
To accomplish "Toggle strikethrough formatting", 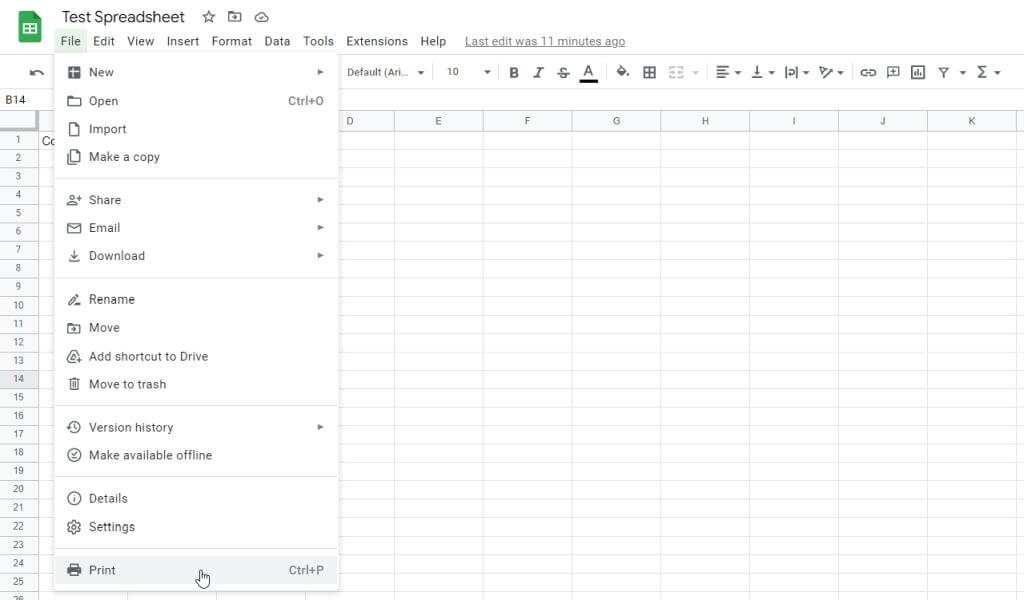I will pos(563,72).
